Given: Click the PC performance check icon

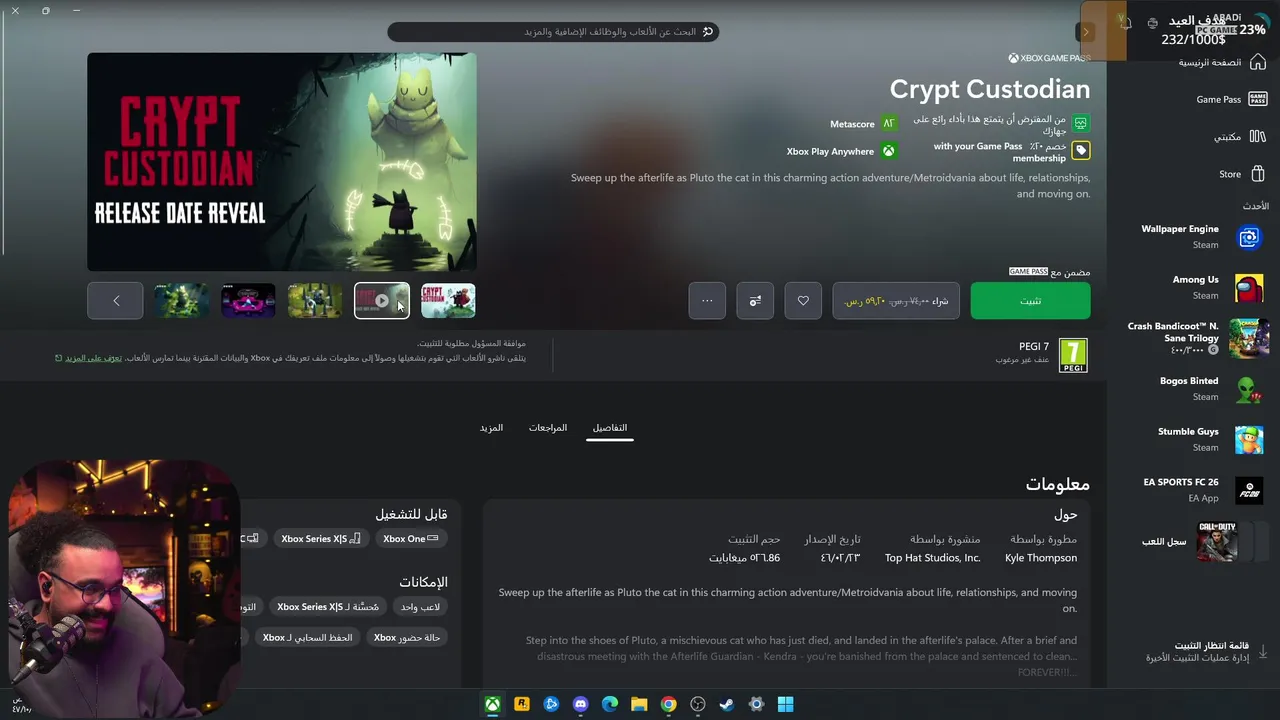Looking at the screenshot, I should [1081, 124].
